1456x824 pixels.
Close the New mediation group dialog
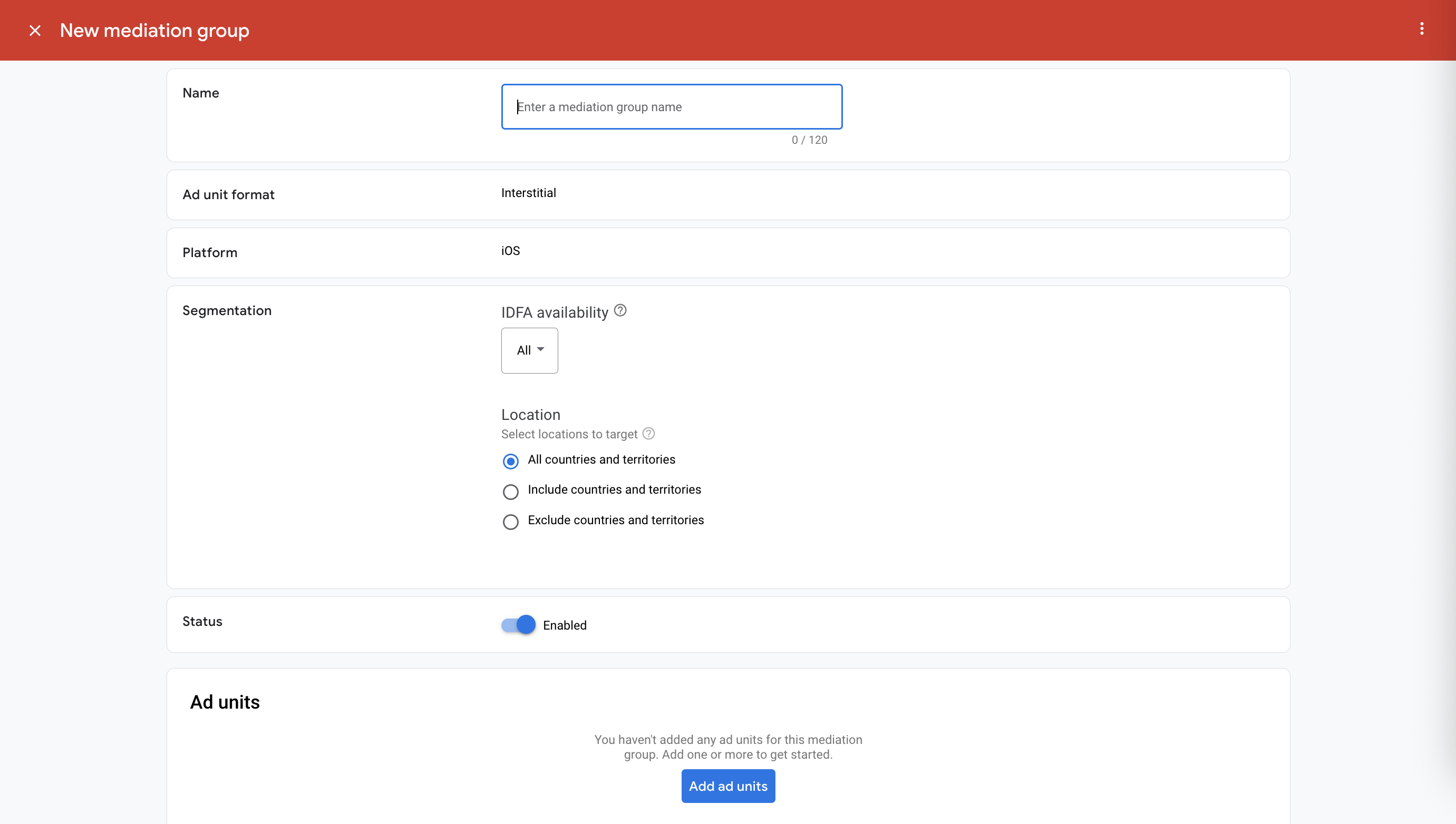(x=35, y=31)
